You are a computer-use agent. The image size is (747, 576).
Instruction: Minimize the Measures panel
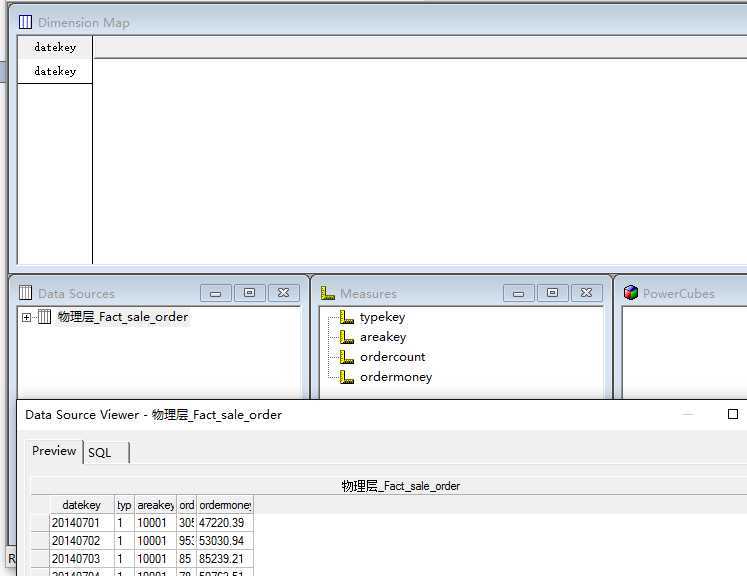(x=519, y=293)
